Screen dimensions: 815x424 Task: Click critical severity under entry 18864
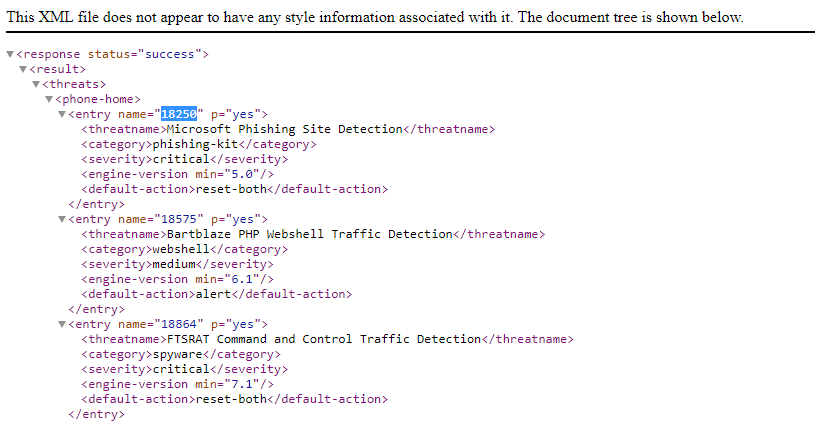[x=180, y=369]
